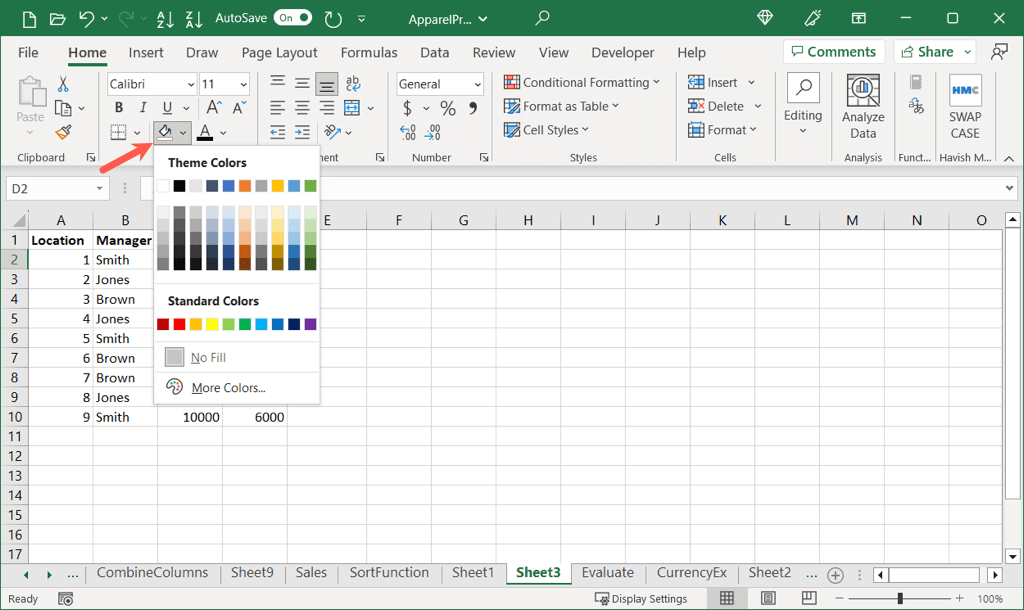Switch to the Page Layout ribbon tab

[x=279, y=52]
